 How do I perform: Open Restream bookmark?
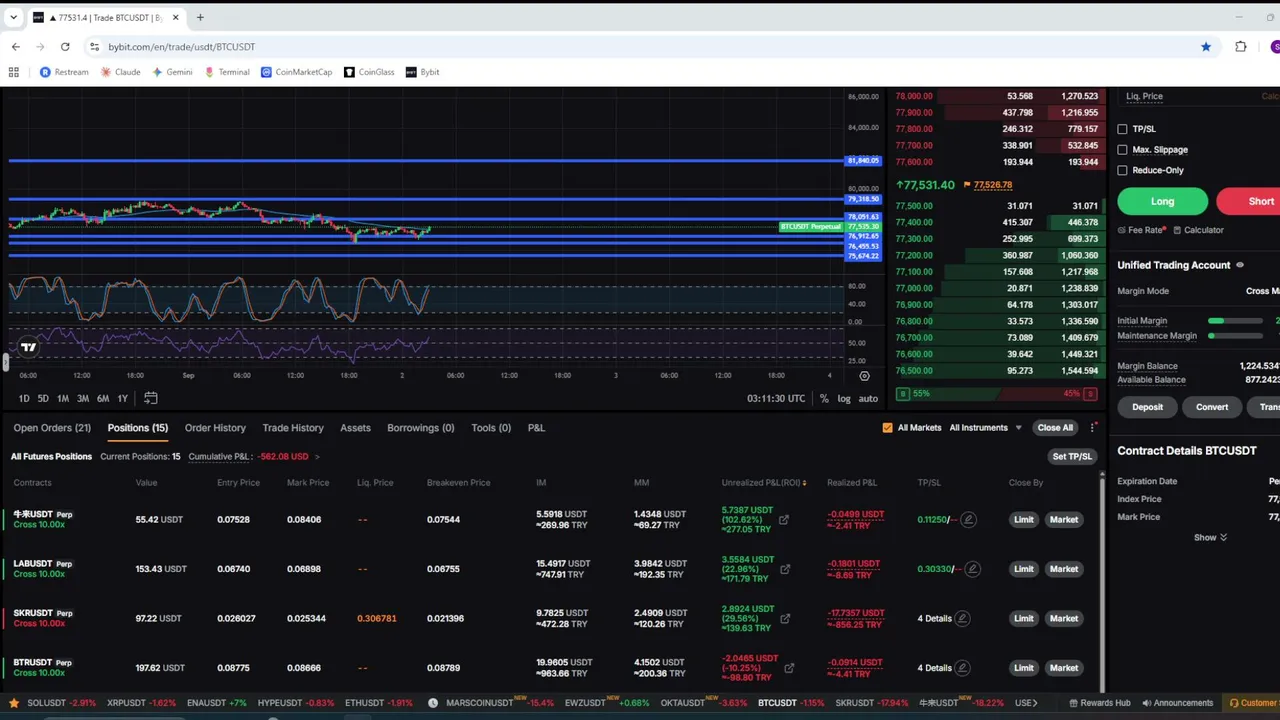(x=64, y=72)
